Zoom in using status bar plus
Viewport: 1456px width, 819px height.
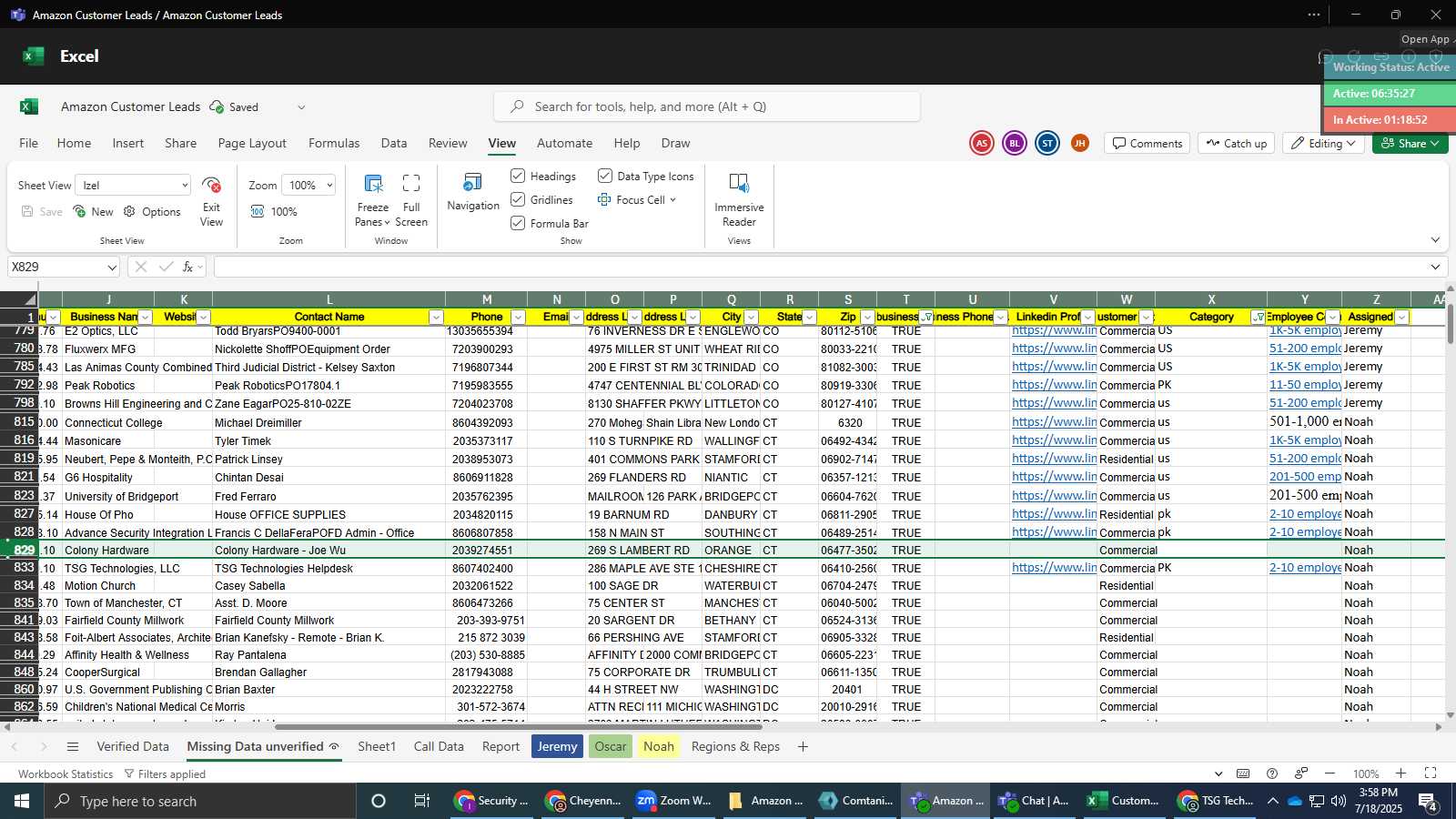[1400, 773]
